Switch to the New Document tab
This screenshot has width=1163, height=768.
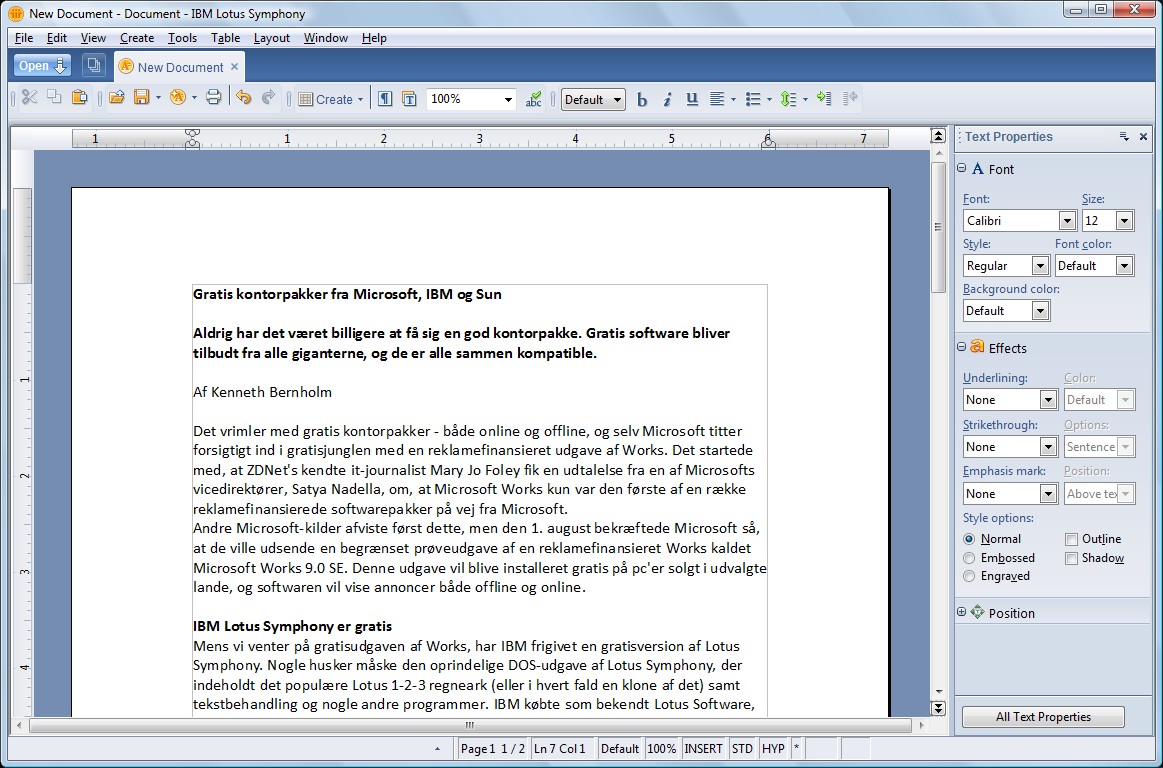(180, 67)
